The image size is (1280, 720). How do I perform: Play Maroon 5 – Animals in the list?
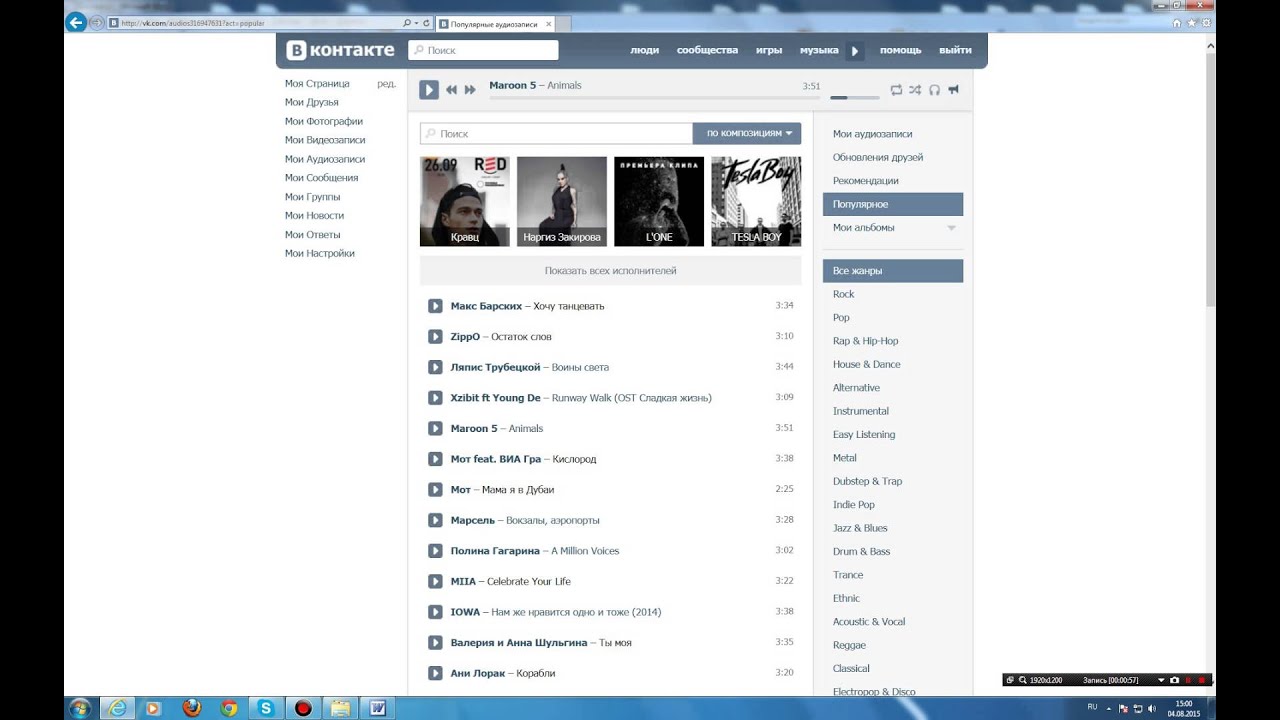click(x=435, y=428)
